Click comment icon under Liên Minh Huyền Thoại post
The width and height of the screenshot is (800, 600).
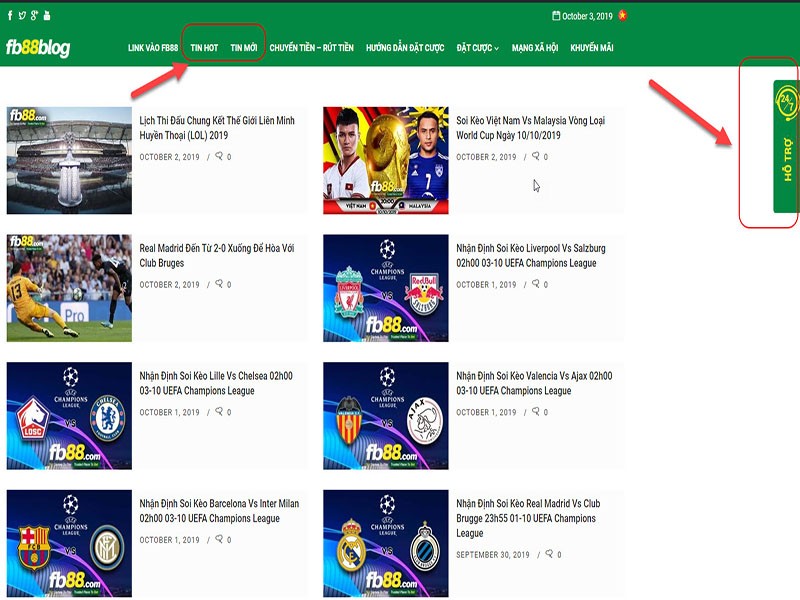(219, 156)
